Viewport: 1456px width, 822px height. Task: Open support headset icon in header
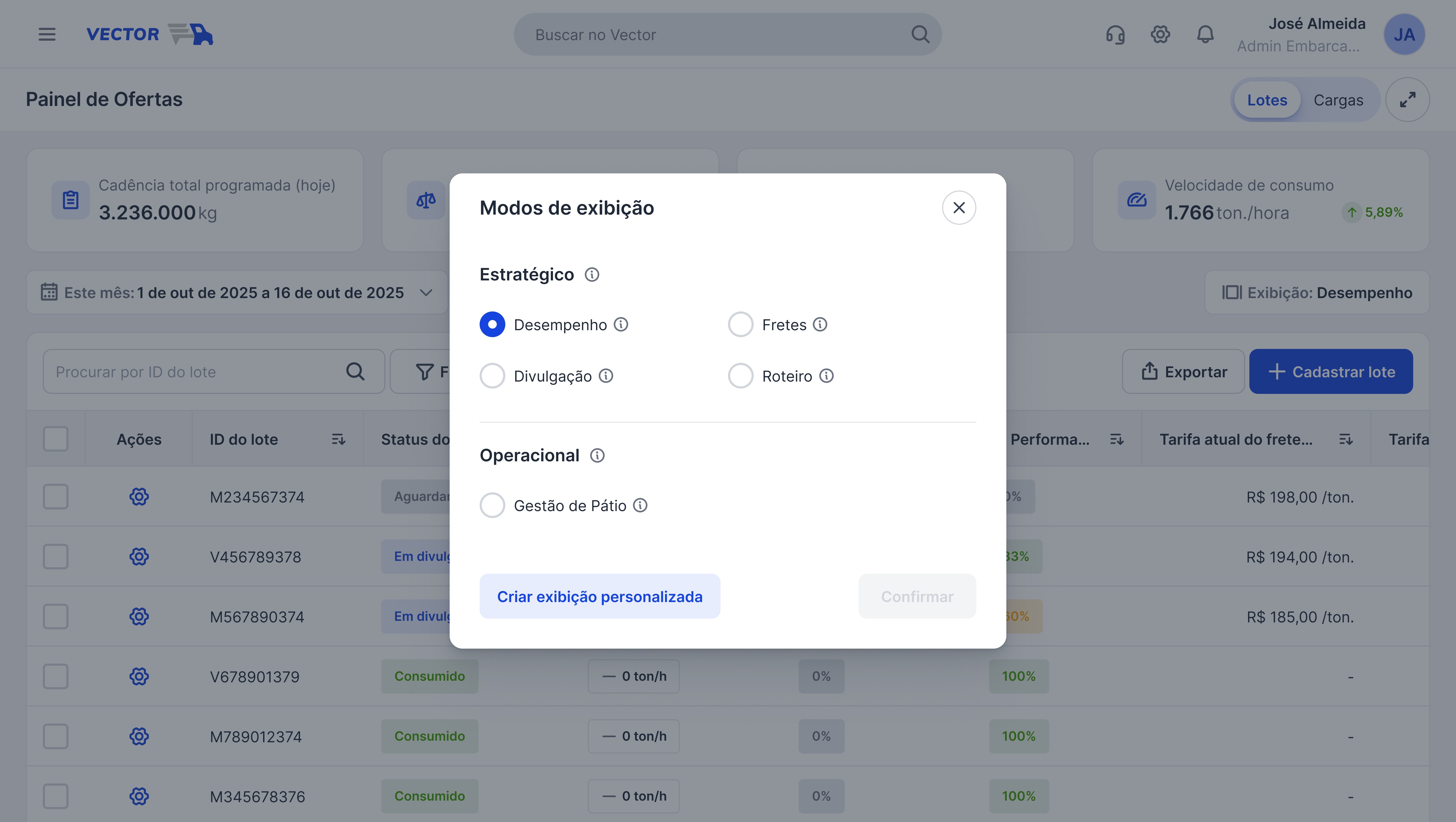[x=1115, y=35]
